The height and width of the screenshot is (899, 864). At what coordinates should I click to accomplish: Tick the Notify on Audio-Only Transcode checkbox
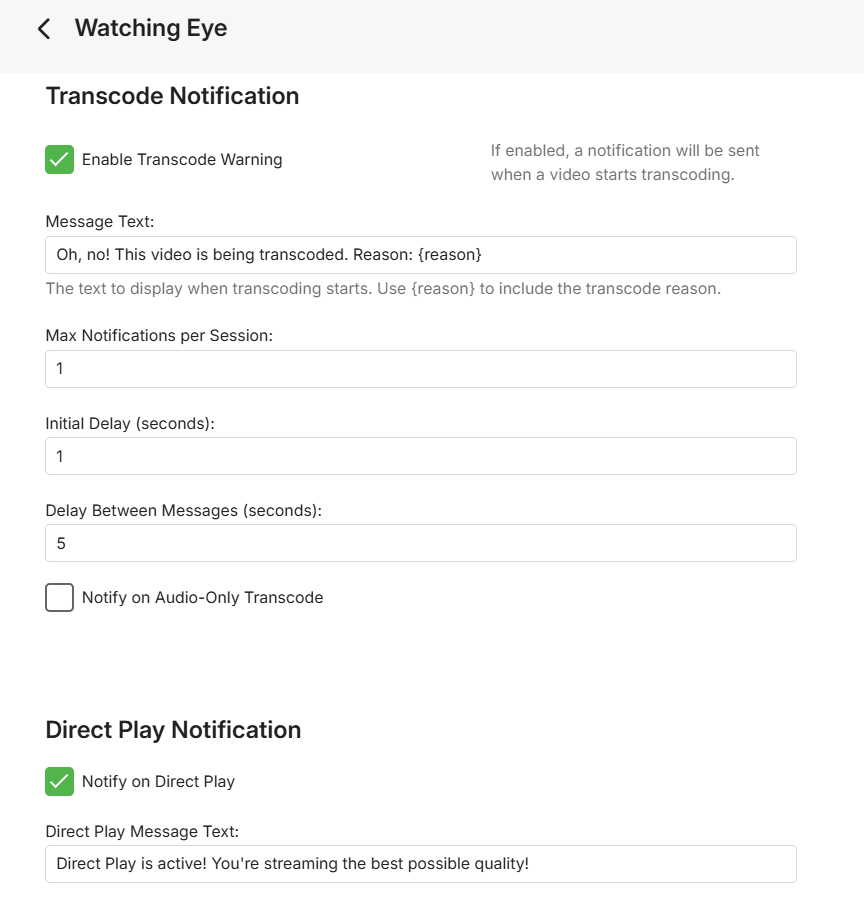[60, 597]
